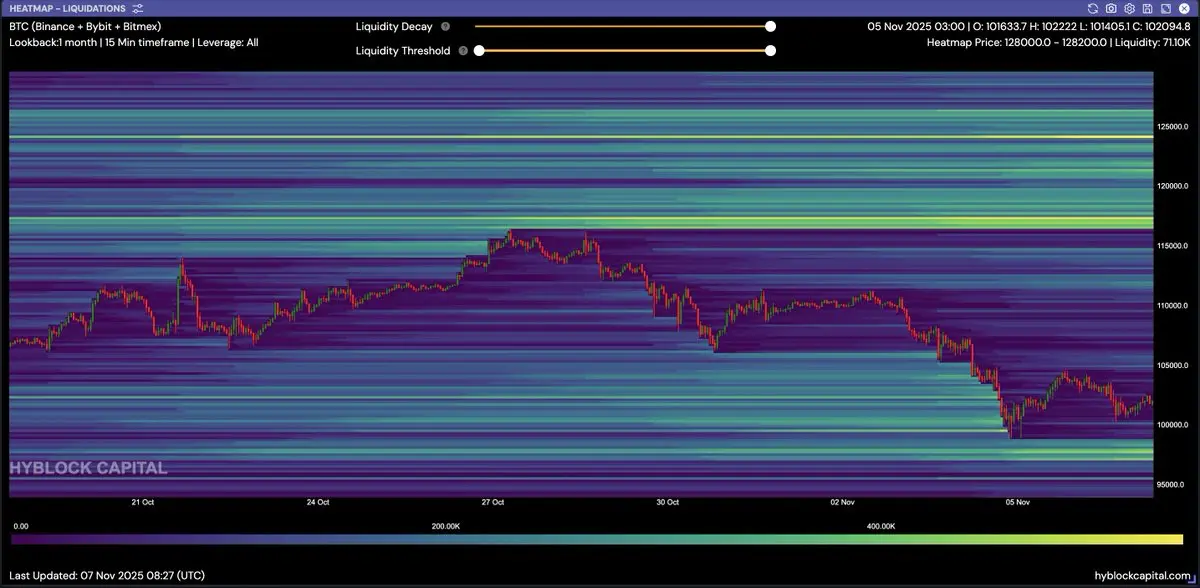1200x588 pixels.
Task: Click the 115000.0 price axis label
Action: [1174, 246]
